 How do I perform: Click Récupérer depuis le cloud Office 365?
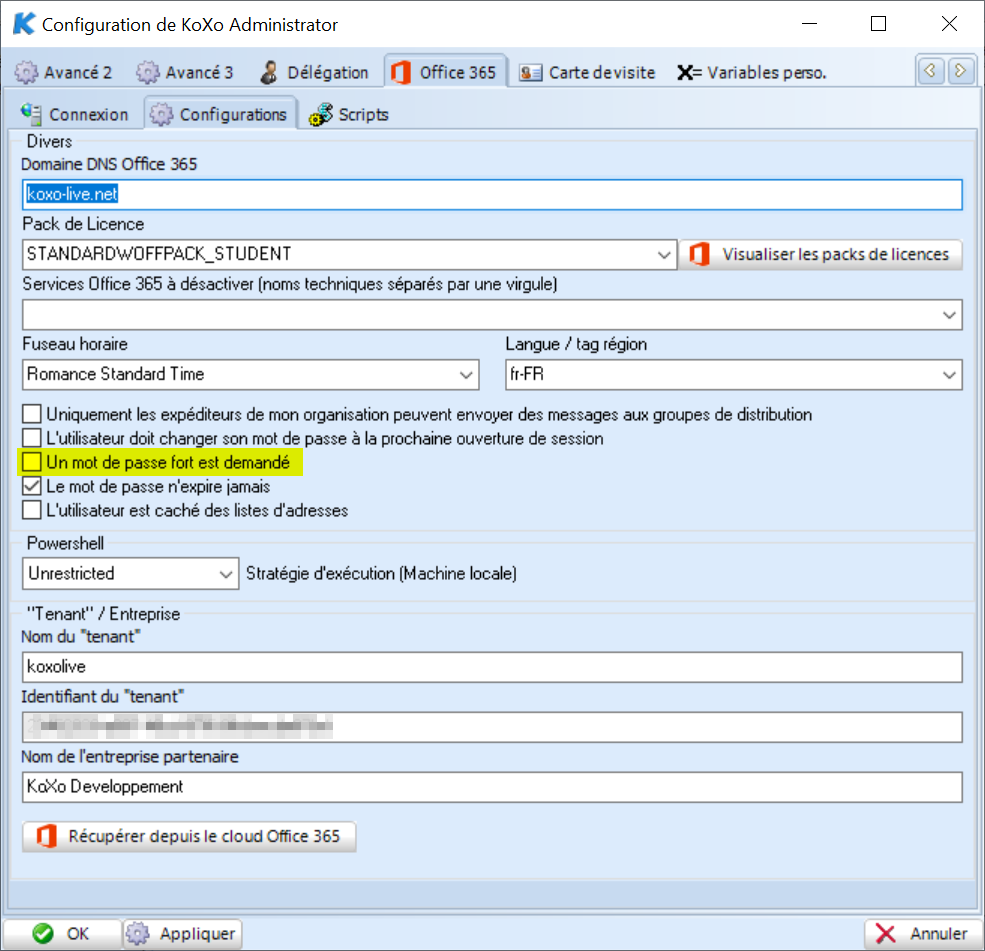tap(189, 837)
